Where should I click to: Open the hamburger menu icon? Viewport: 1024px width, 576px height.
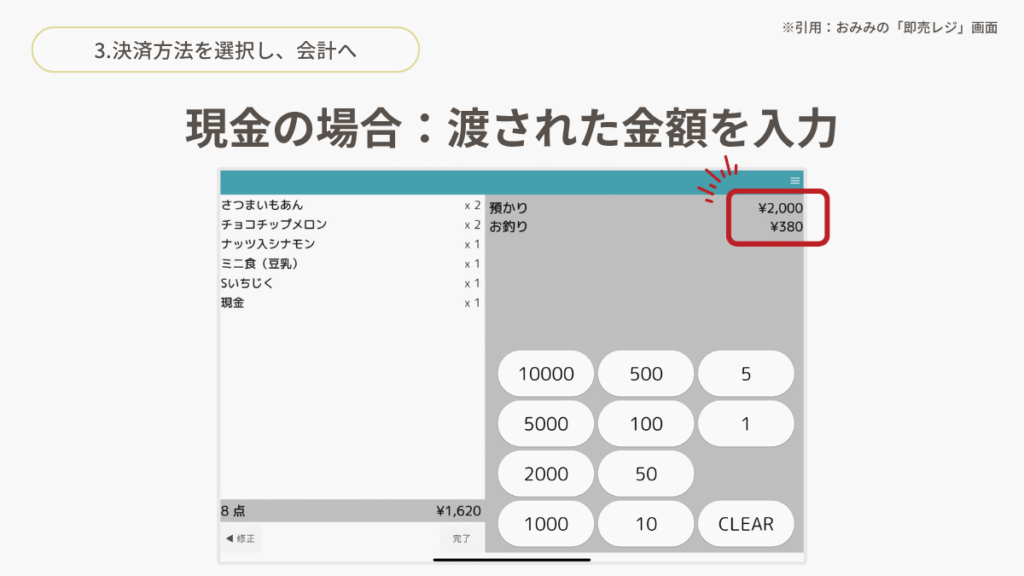(x=795, y=181)
